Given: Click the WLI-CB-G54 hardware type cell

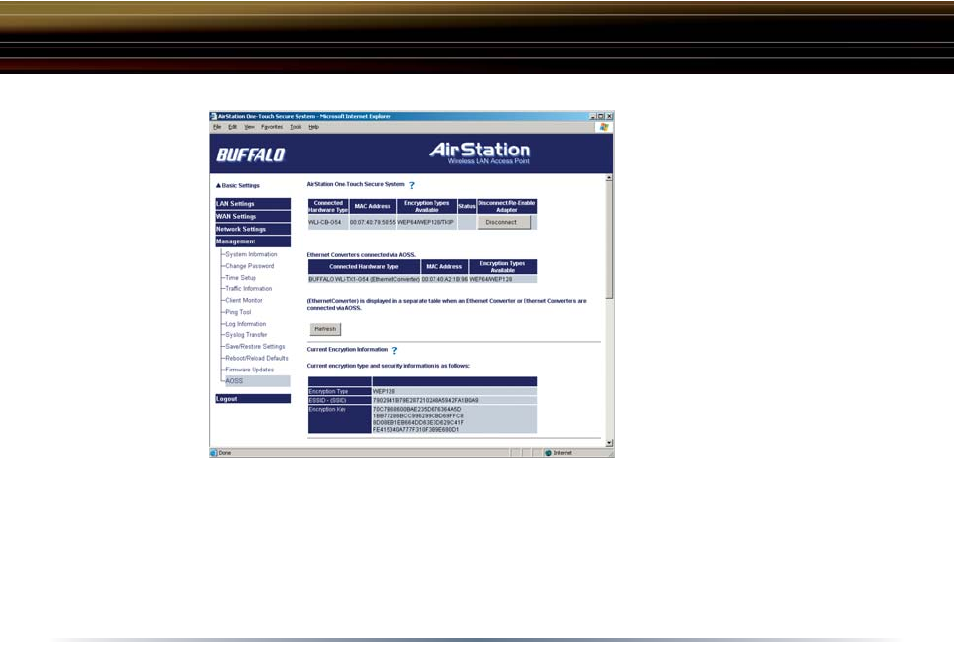Looking at the screenshot, I should (328, 223).
